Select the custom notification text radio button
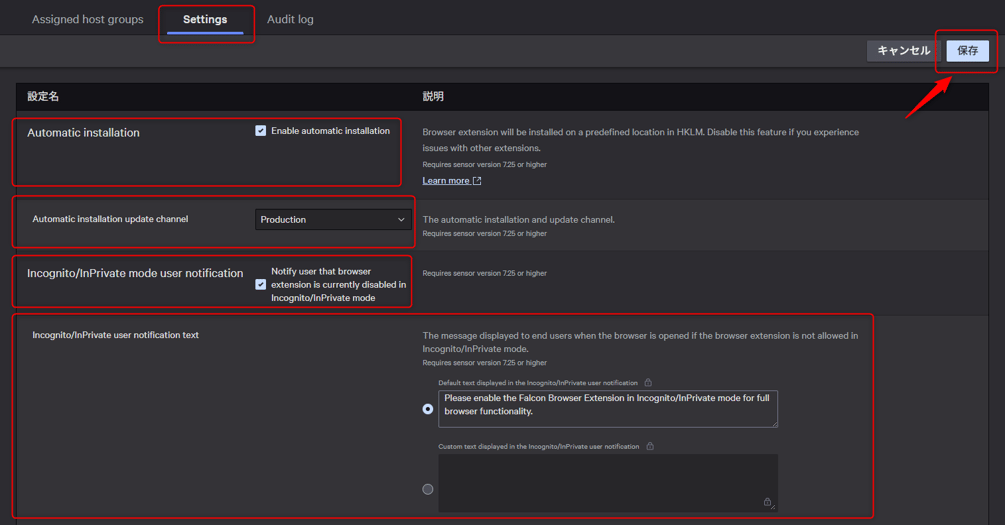 click(x=428, y=489)
